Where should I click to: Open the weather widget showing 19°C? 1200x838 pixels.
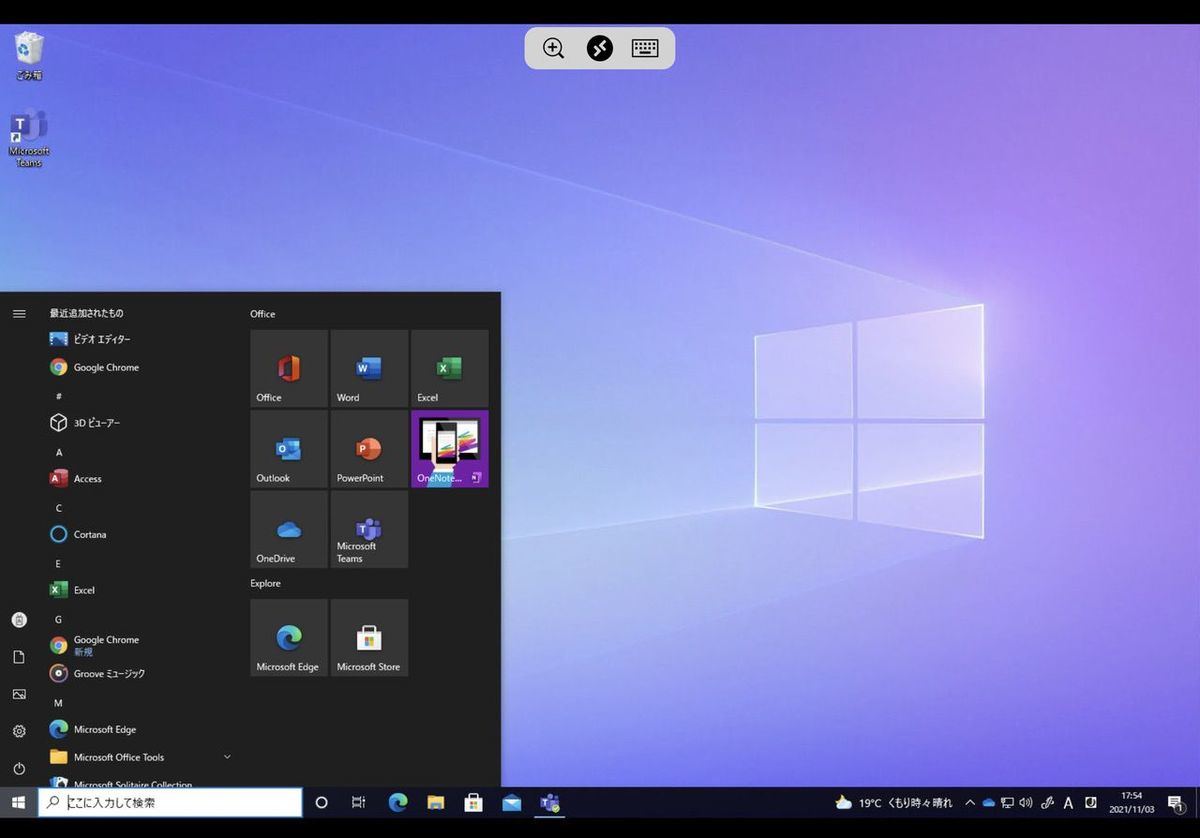894,802
